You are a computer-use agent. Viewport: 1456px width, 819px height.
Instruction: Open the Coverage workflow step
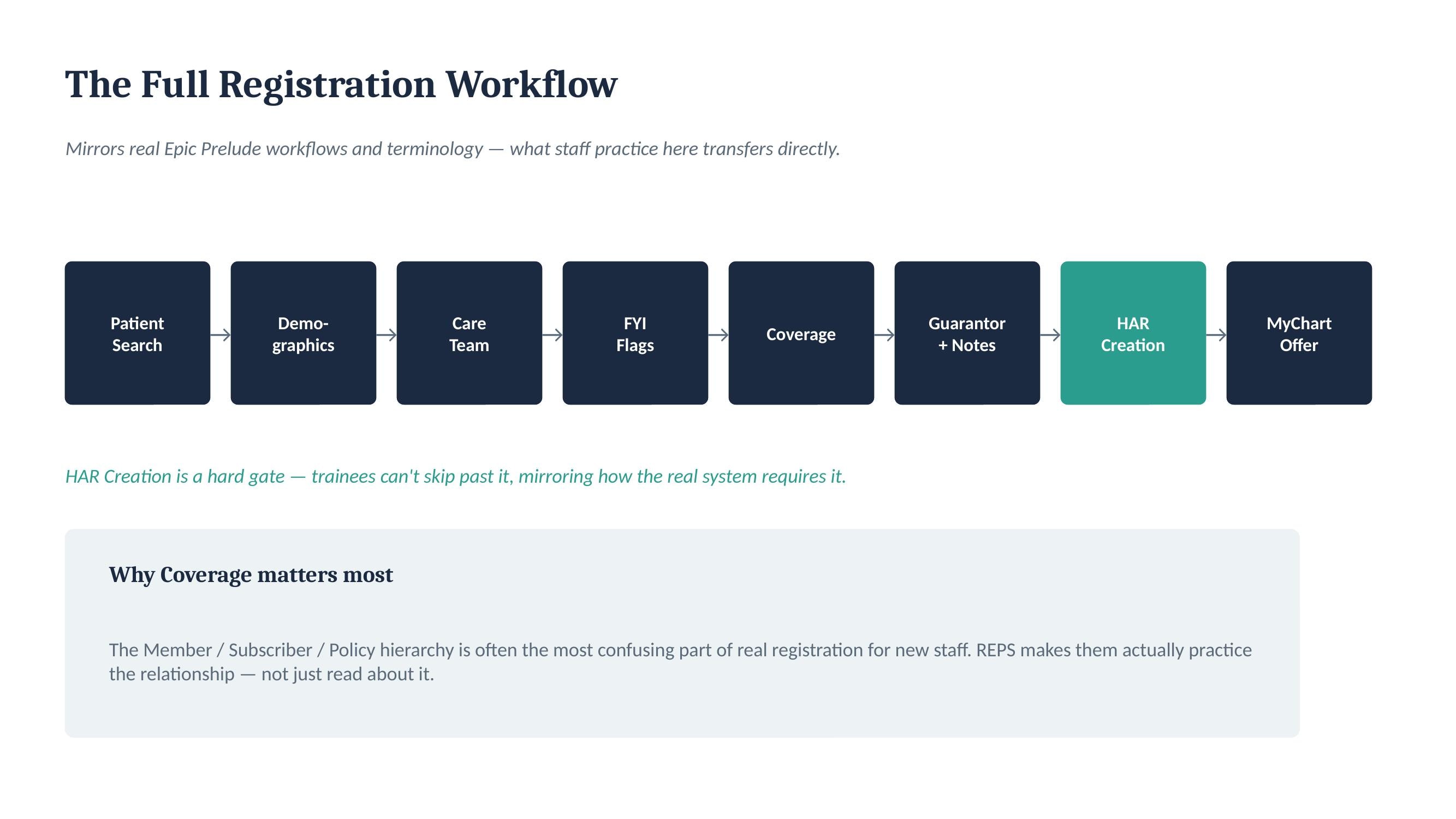801,333
